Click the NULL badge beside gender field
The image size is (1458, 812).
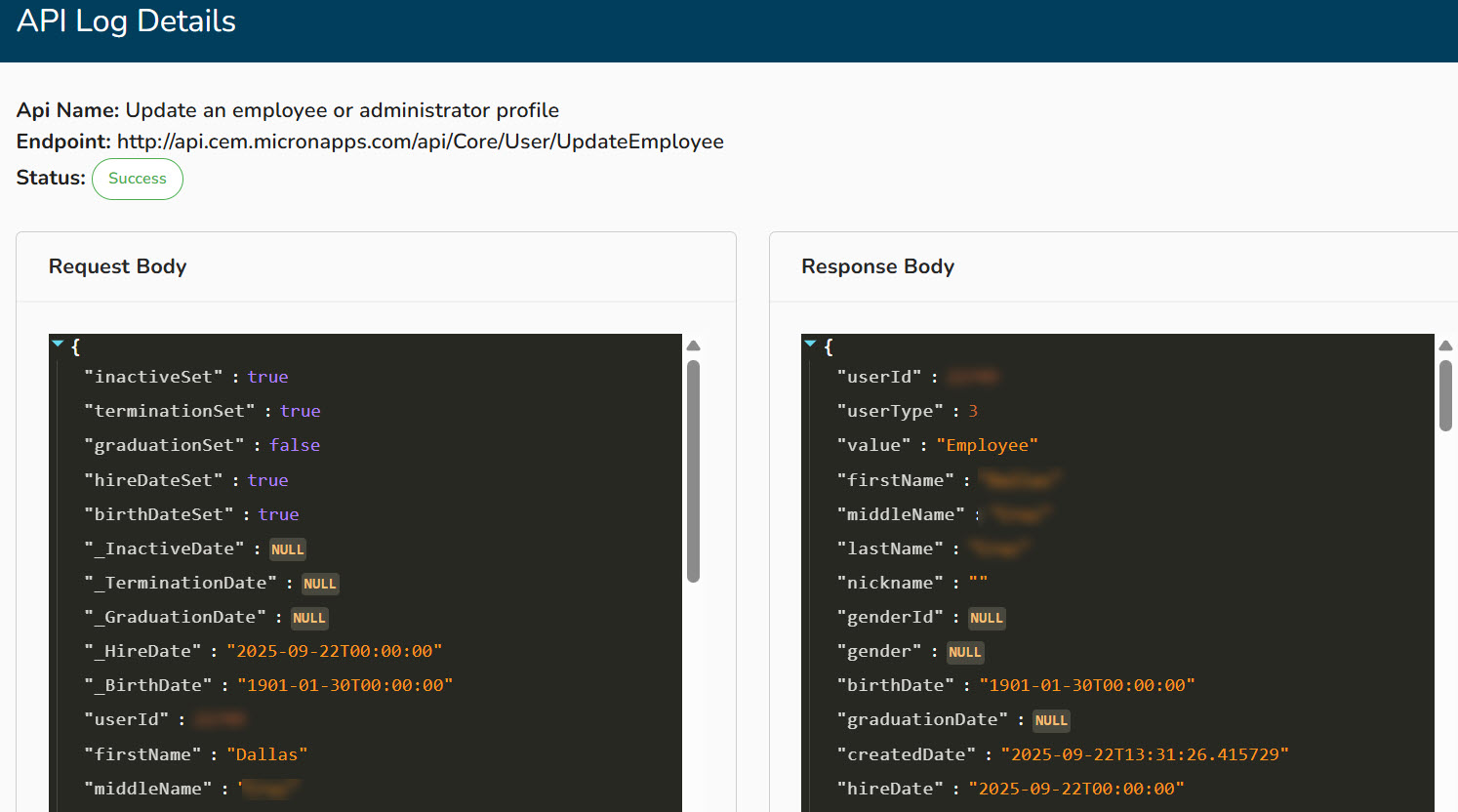(x=965, y=652)
